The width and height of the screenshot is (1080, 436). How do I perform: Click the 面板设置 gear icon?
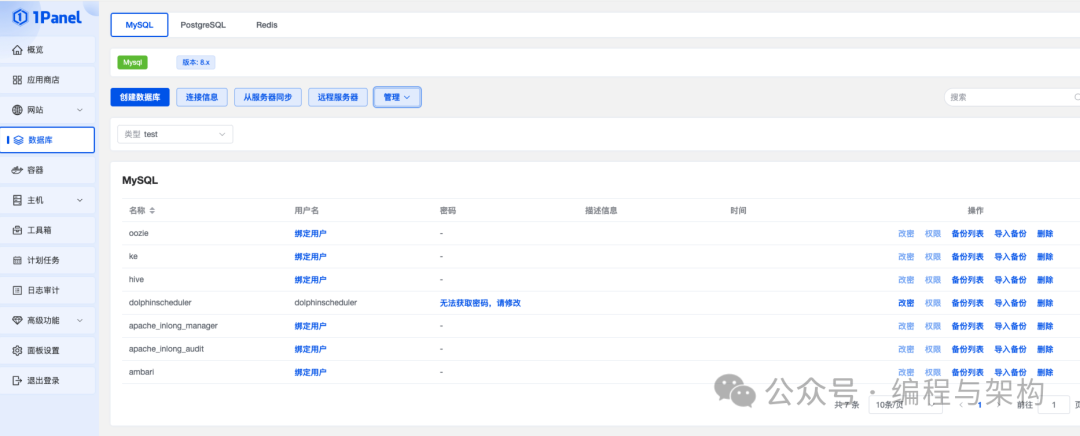(x=18, y=351)
